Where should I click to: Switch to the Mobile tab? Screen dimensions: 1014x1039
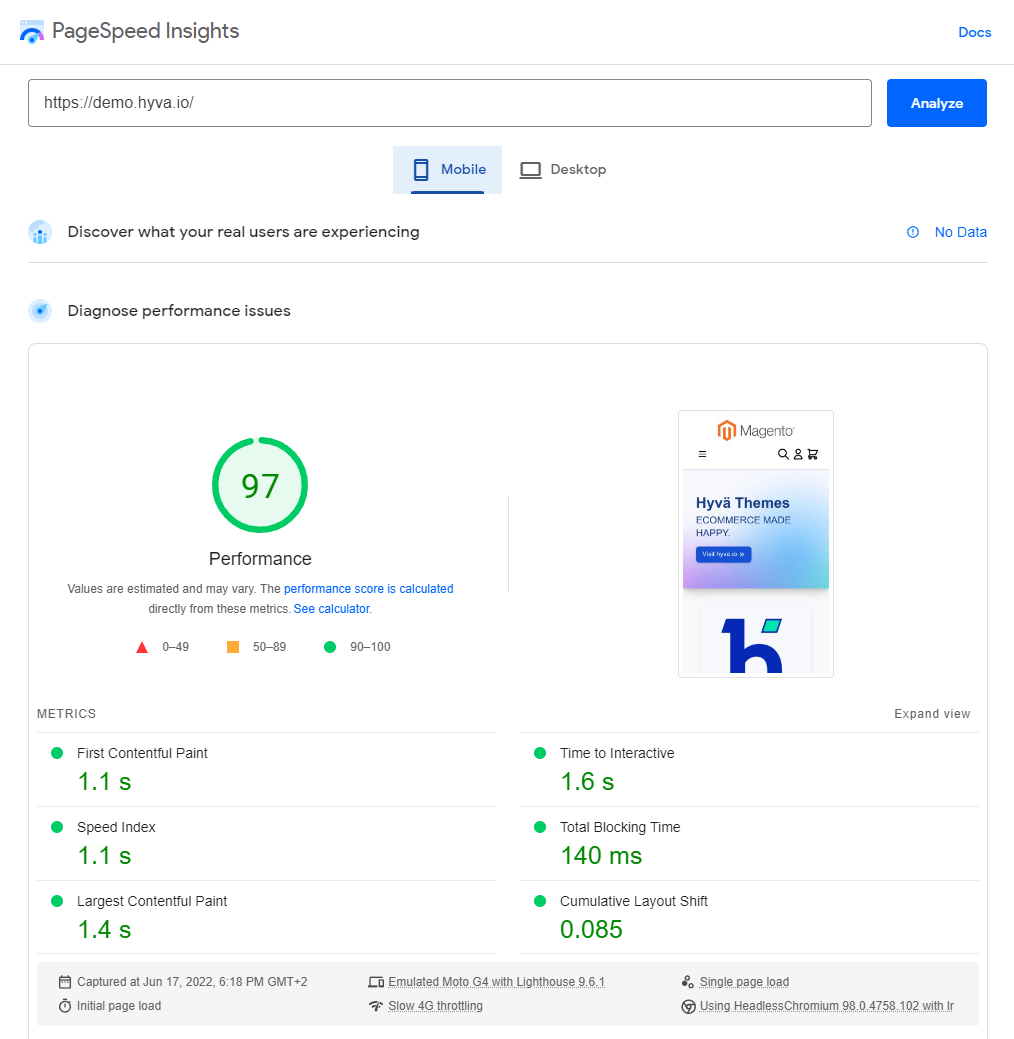pos(448,170)
